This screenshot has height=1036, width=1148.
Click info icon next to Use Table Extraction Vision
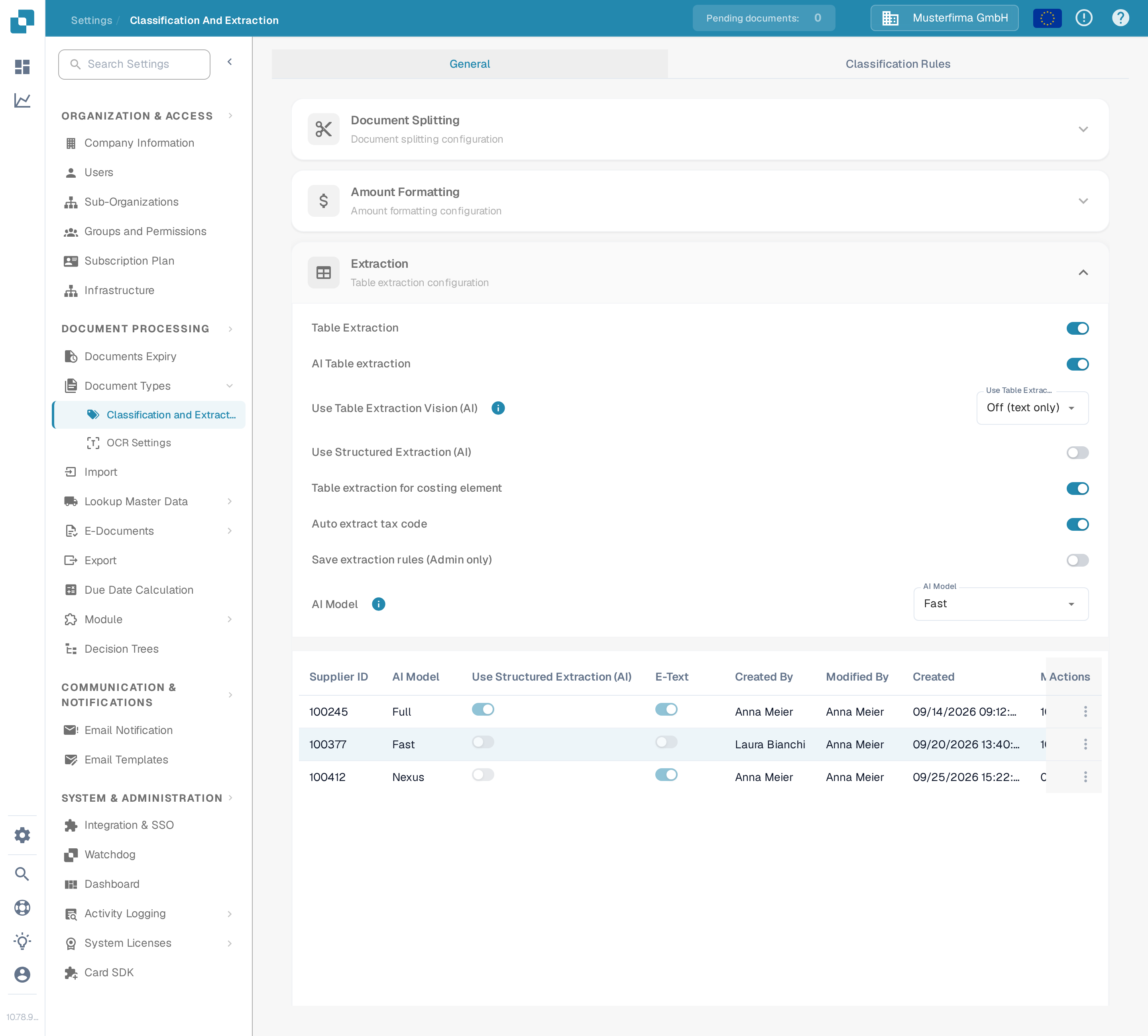coord(498,408)
